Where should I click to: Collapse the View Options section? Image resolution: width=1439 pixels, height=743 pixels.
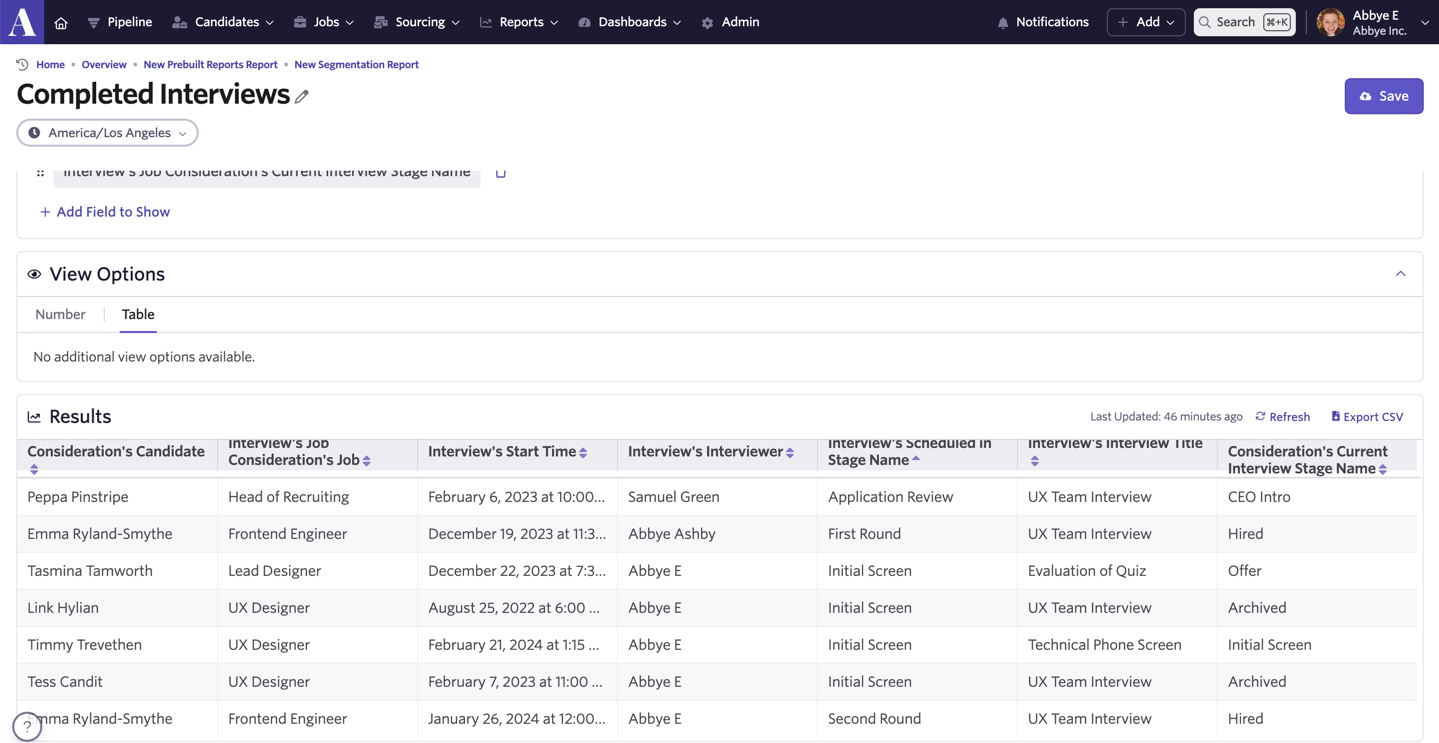(x=1400, y=274)
